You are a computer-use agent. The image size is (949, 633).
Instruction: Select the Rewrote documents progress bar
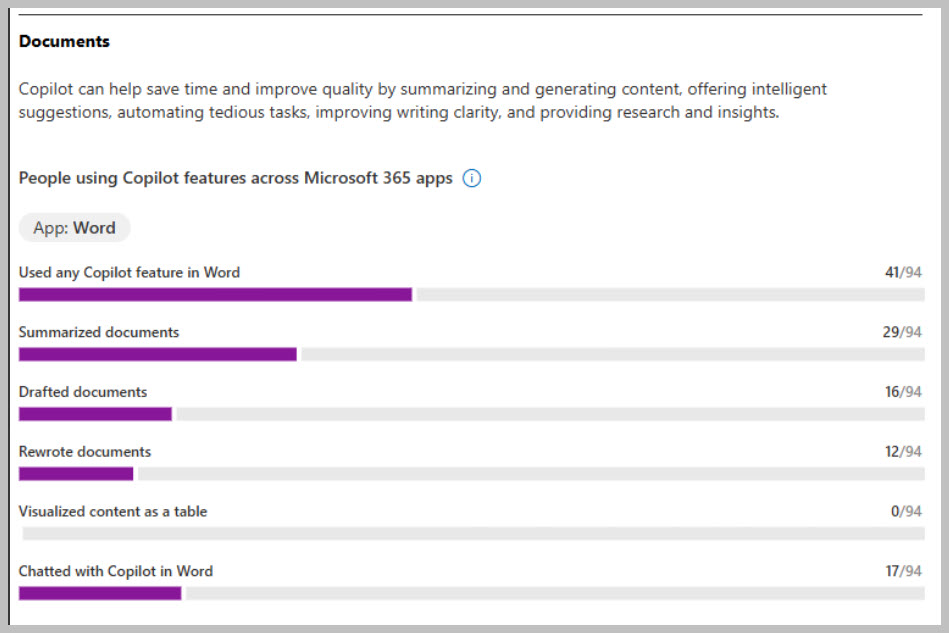coord(76,474)
